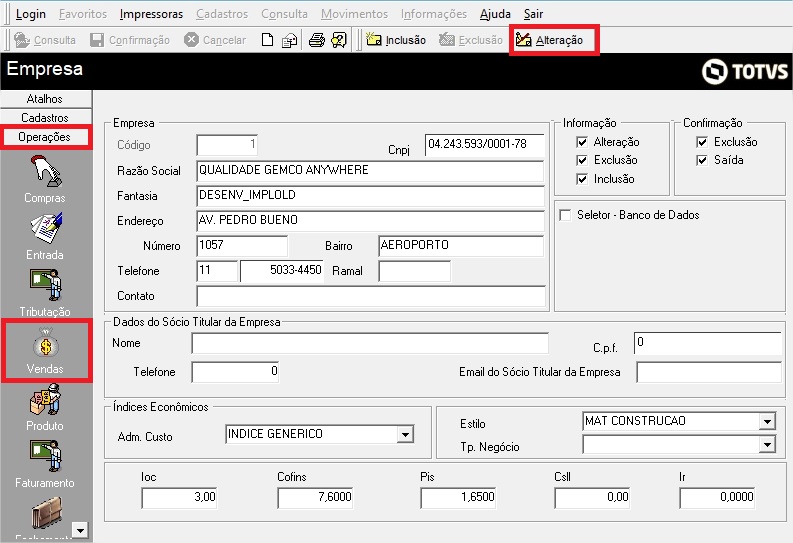Open the Ajuda menu
The image size is (793, 543).
pos(495,14)
